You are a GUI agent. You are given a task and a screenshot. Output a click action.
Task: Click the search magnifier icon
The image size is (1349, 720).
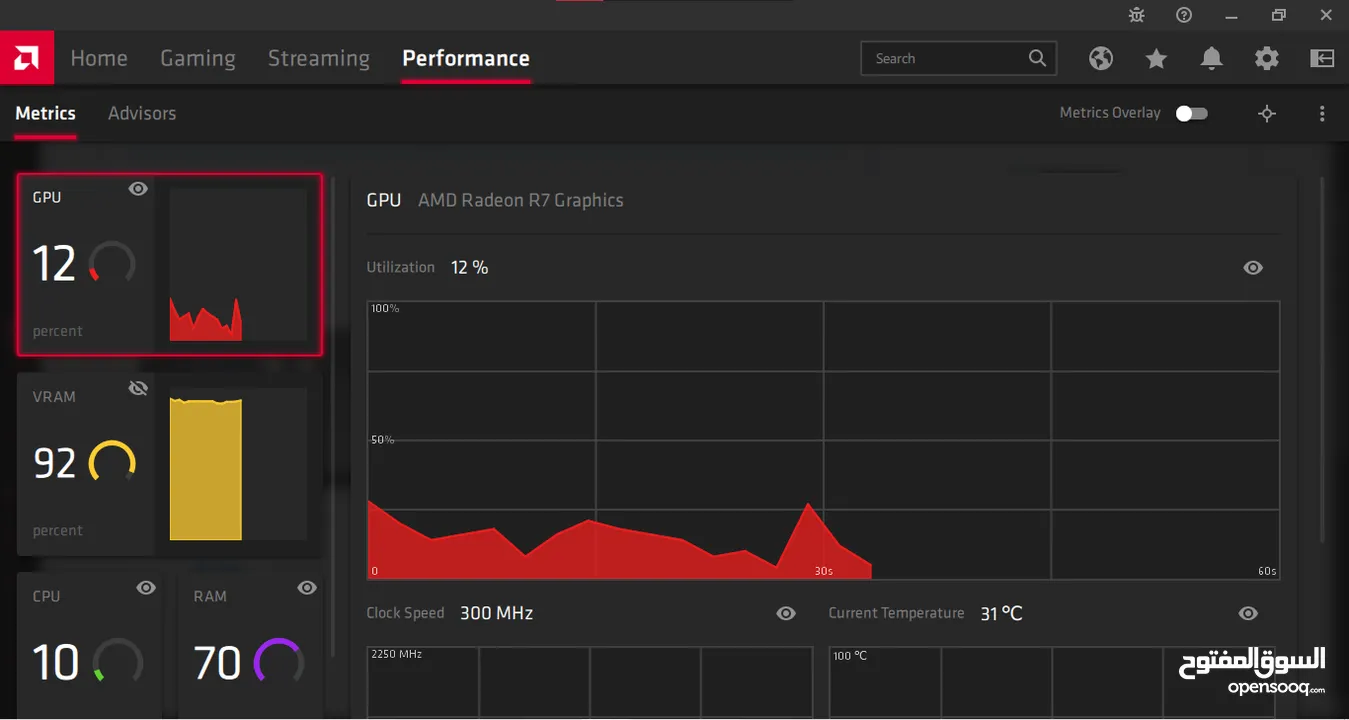(1037, 58)
